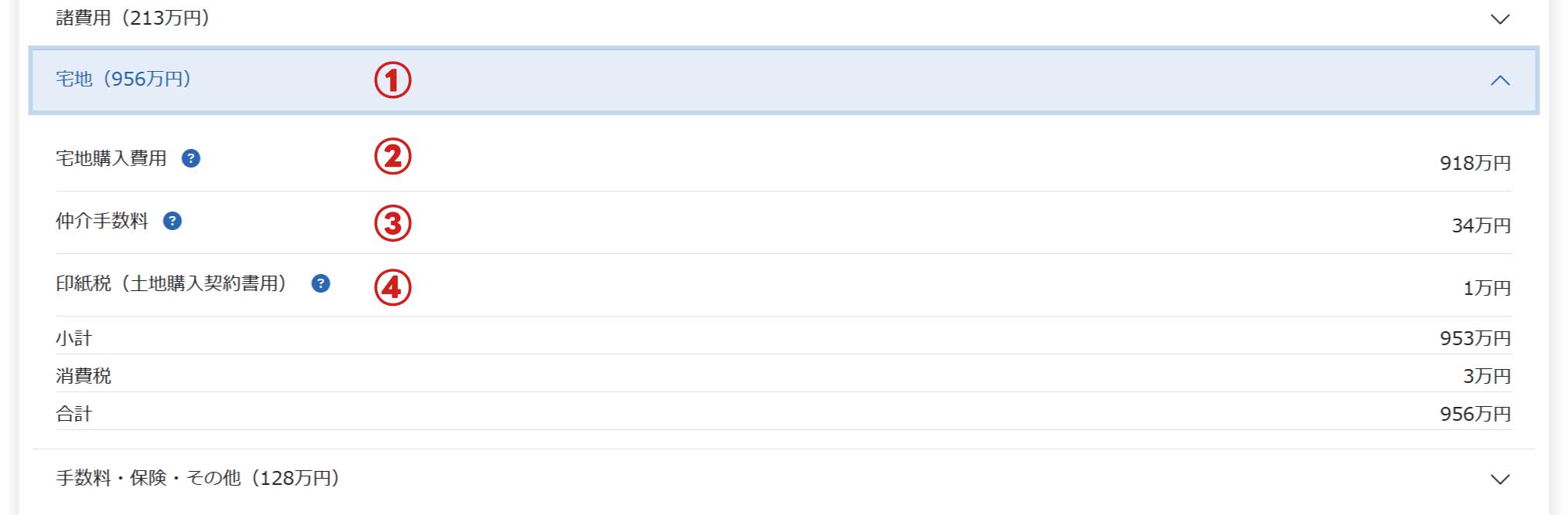Image resolution: width=1568 pixels, height=515 pixels.
Task: Click the 合計 956万円 total amount
Action: [x=1474, y=414]
